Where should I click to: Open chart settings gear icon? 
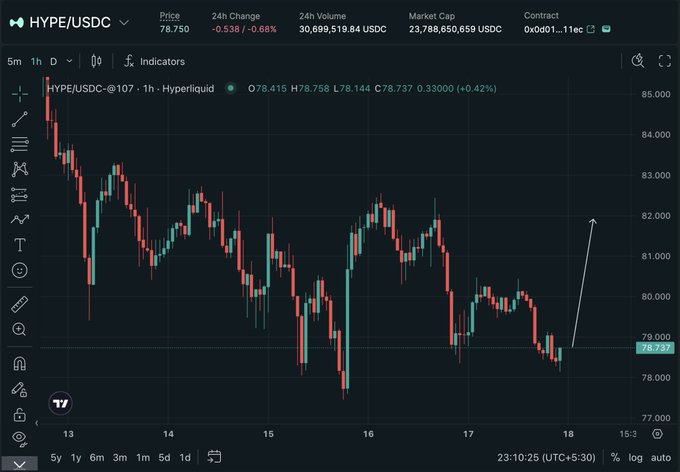(x=657, y=434)
